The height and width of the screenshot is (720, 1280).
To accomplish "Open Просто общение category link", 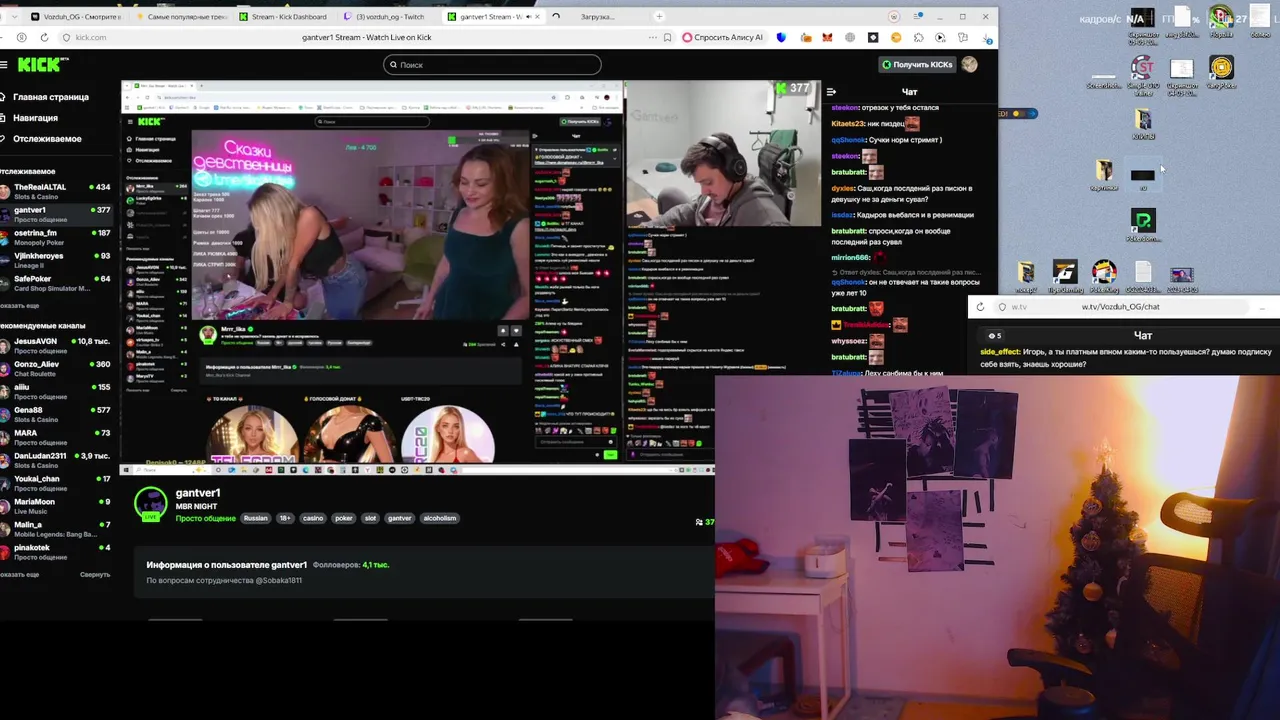I will [206, 518].
